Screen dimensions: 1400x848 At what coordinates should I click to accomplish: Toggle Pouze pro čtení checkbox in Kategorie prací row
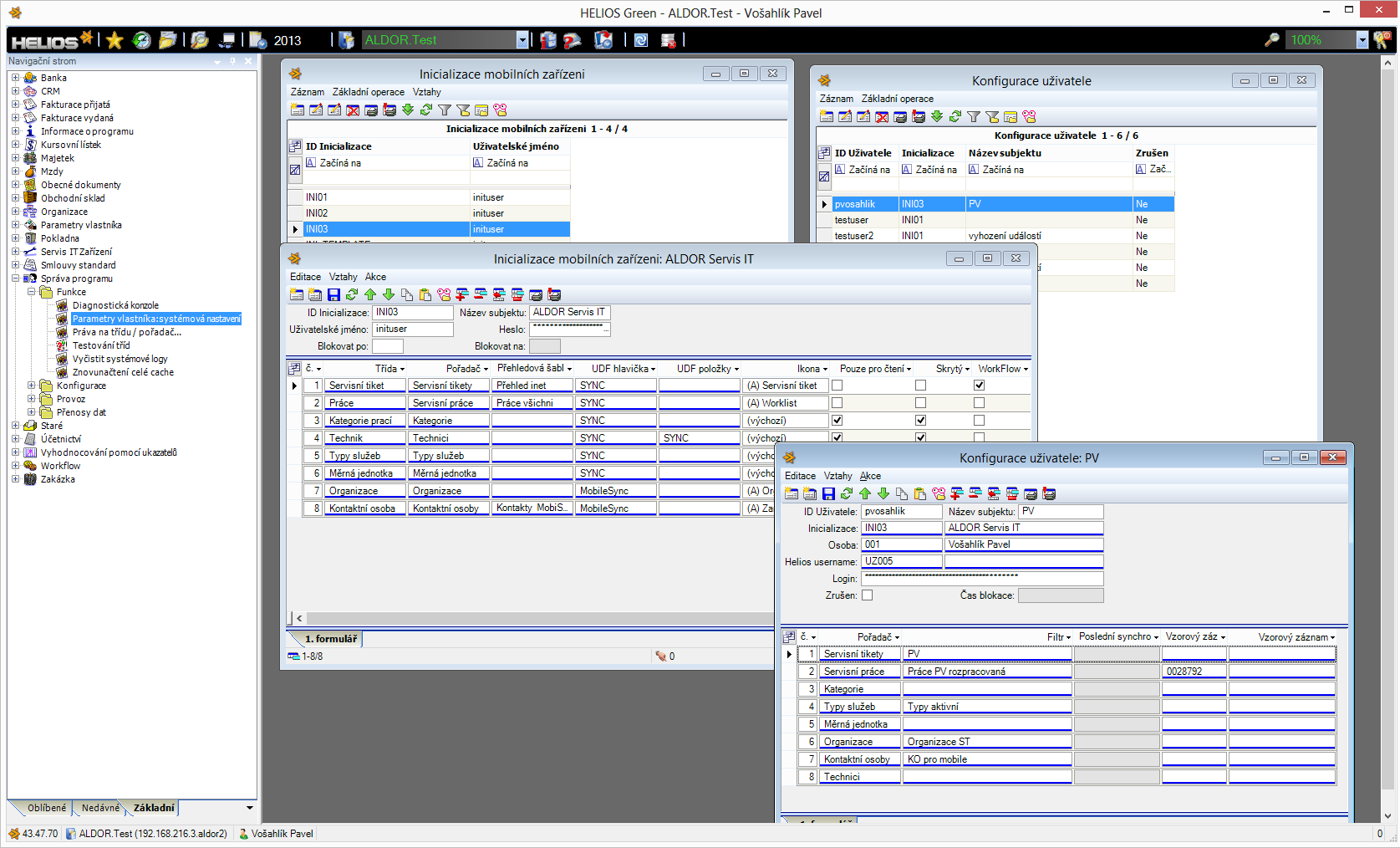click(x=837, y=421)
